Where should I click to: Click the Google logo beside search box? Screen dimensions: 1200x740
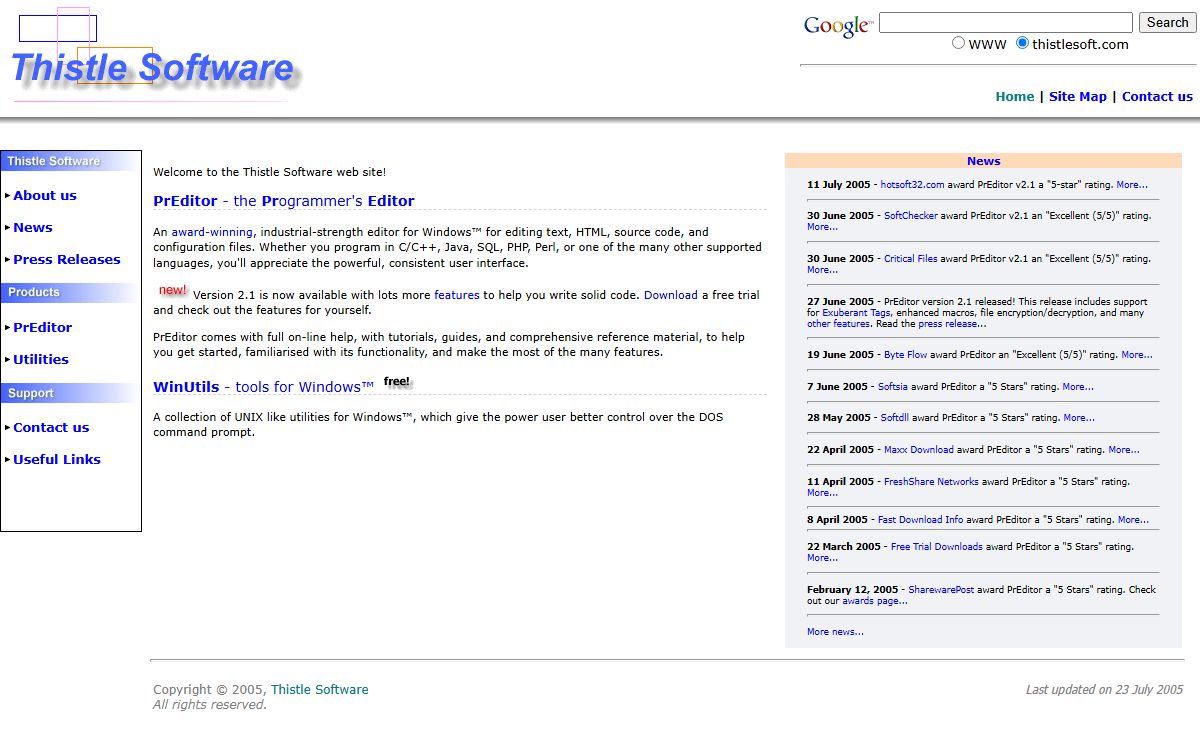click(838, 26)
